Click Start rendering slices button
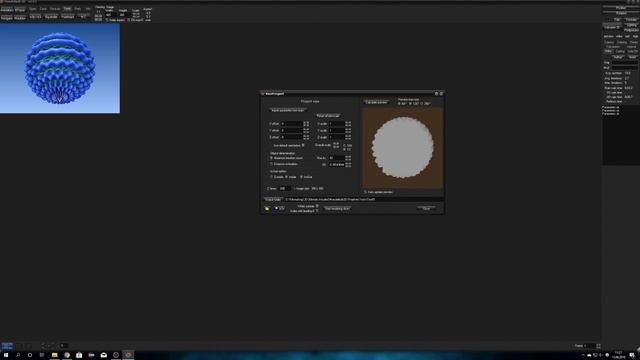640x360 pixels. [337, 208]
